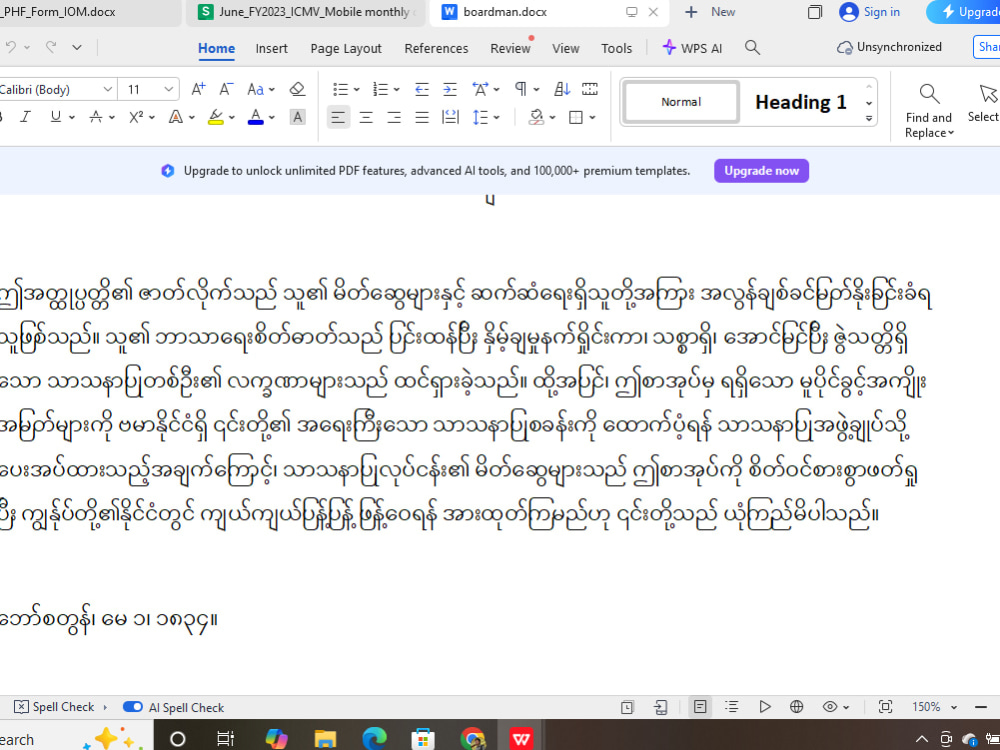1000x750 pixels.
Task: Center align text
Action: click(366, 117)
